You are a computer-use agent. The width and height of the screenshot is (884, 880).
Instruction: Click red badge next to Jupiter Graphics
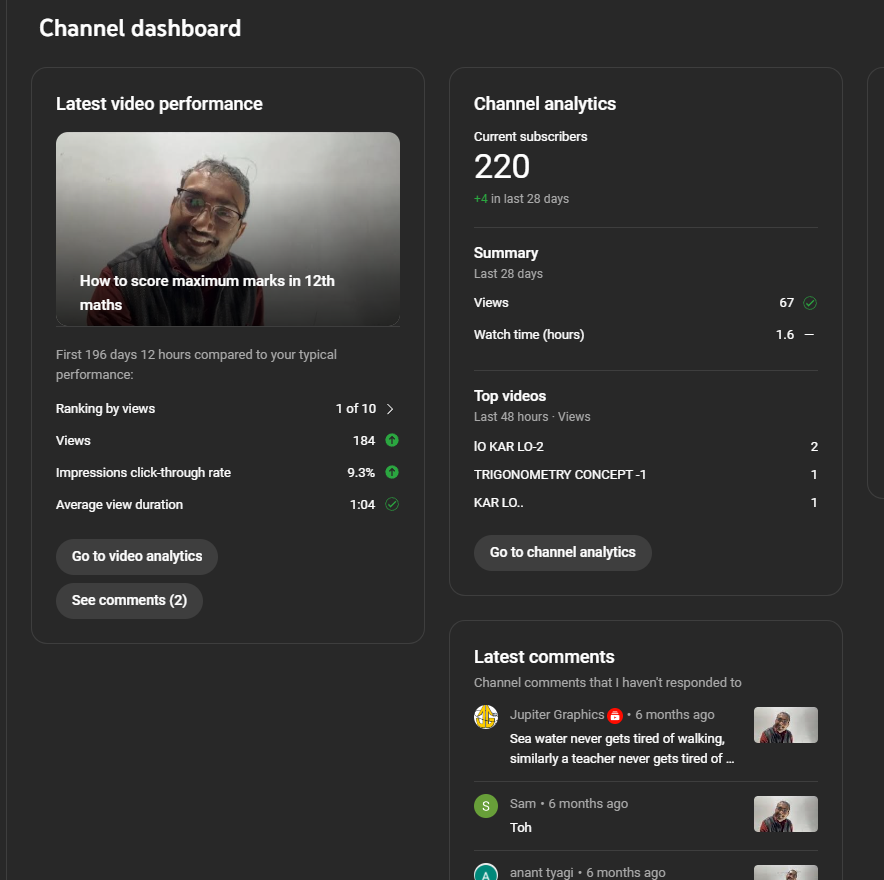point(615,715)
